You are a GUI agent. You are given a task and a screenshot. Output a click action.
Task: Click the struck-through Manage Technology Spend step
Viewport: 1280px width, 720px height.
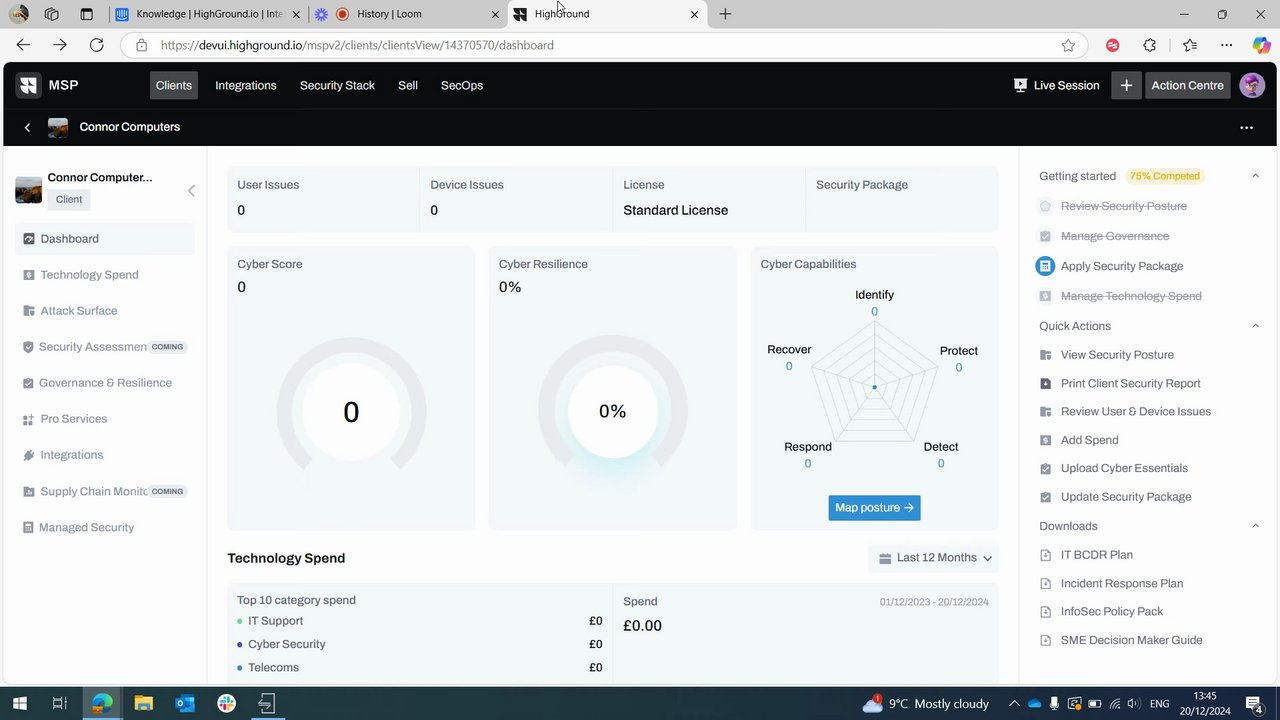click(1131, 296)
